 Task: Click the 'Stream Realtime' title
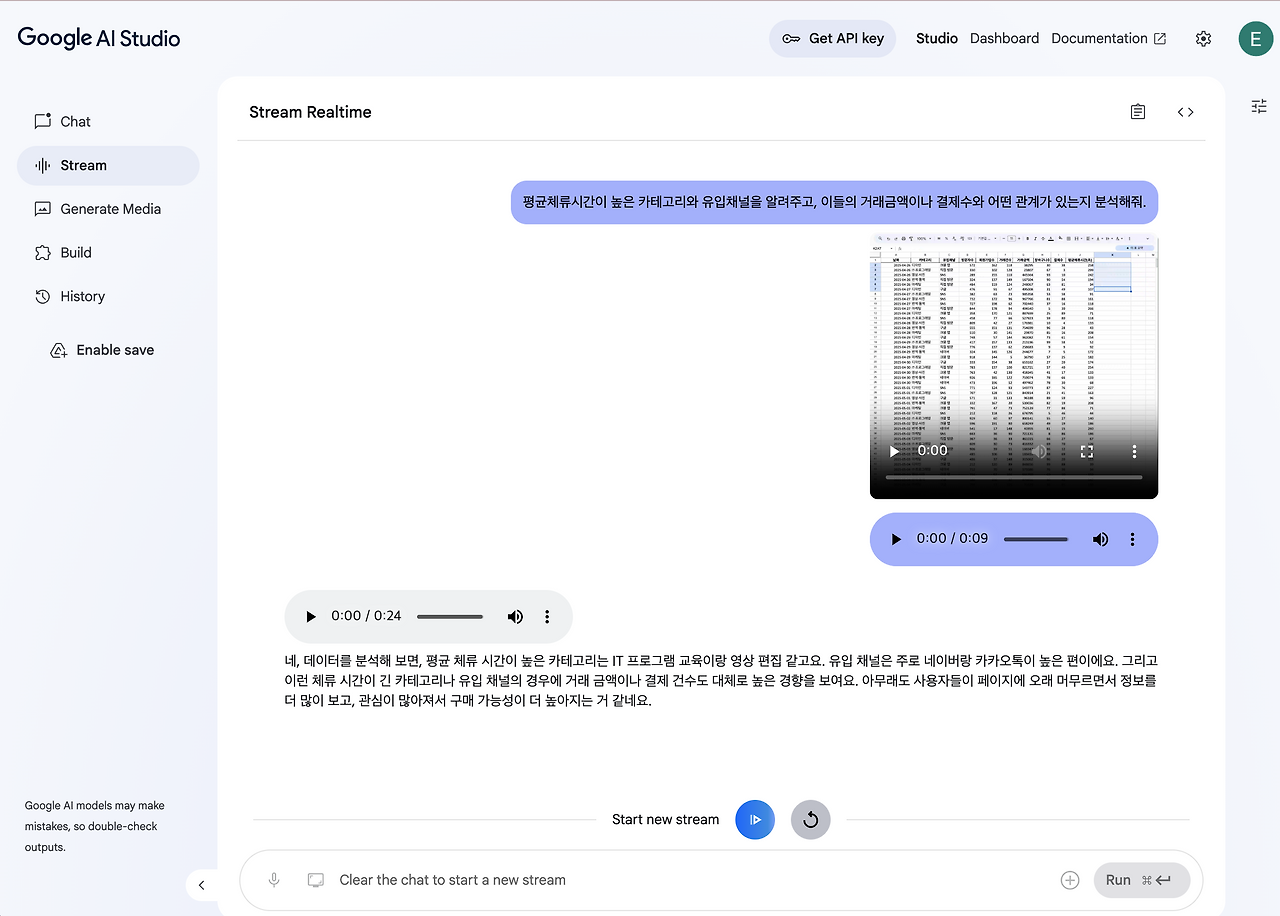(310, 112)
